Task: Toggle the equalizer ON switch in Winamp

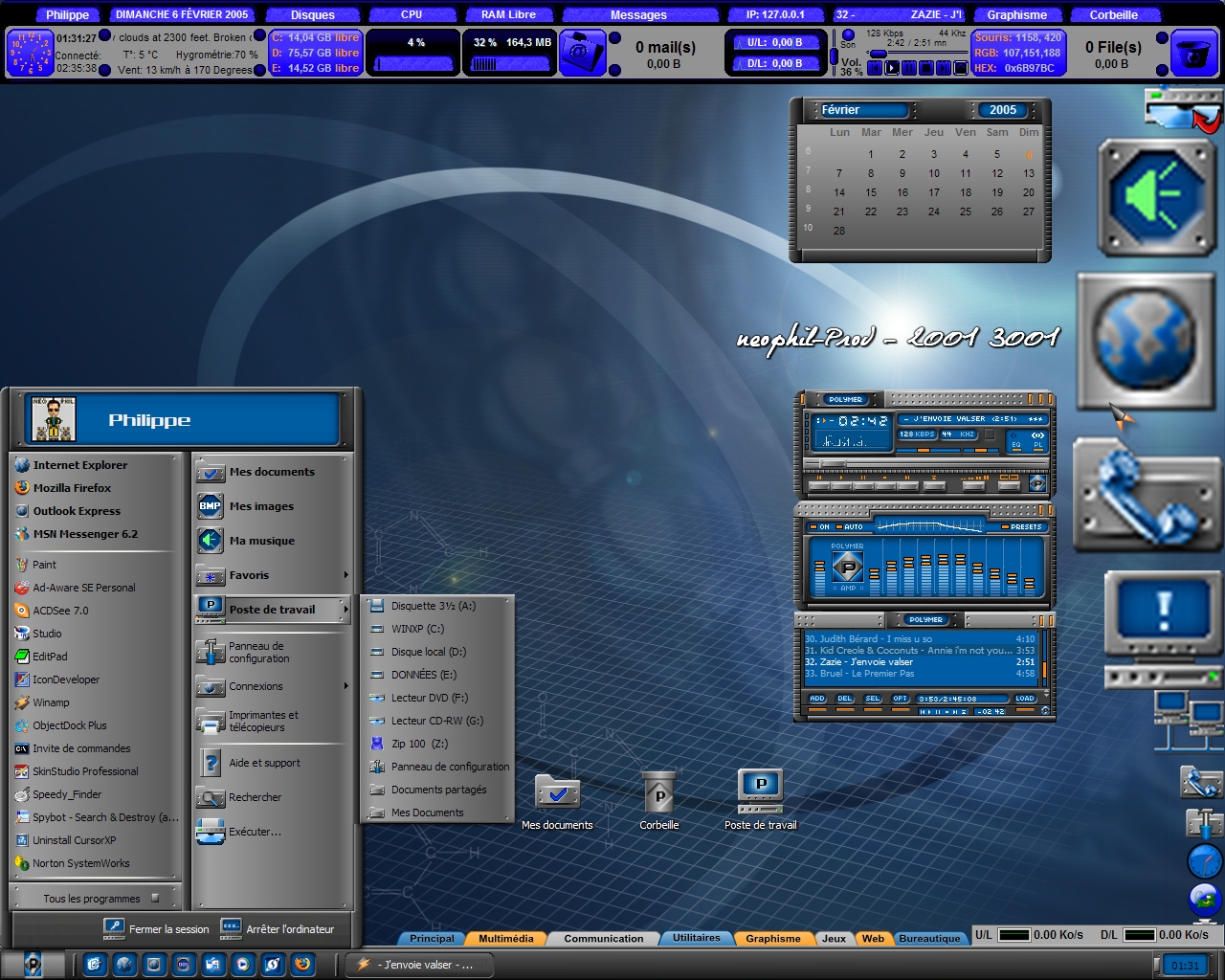Action: [819, 527]
